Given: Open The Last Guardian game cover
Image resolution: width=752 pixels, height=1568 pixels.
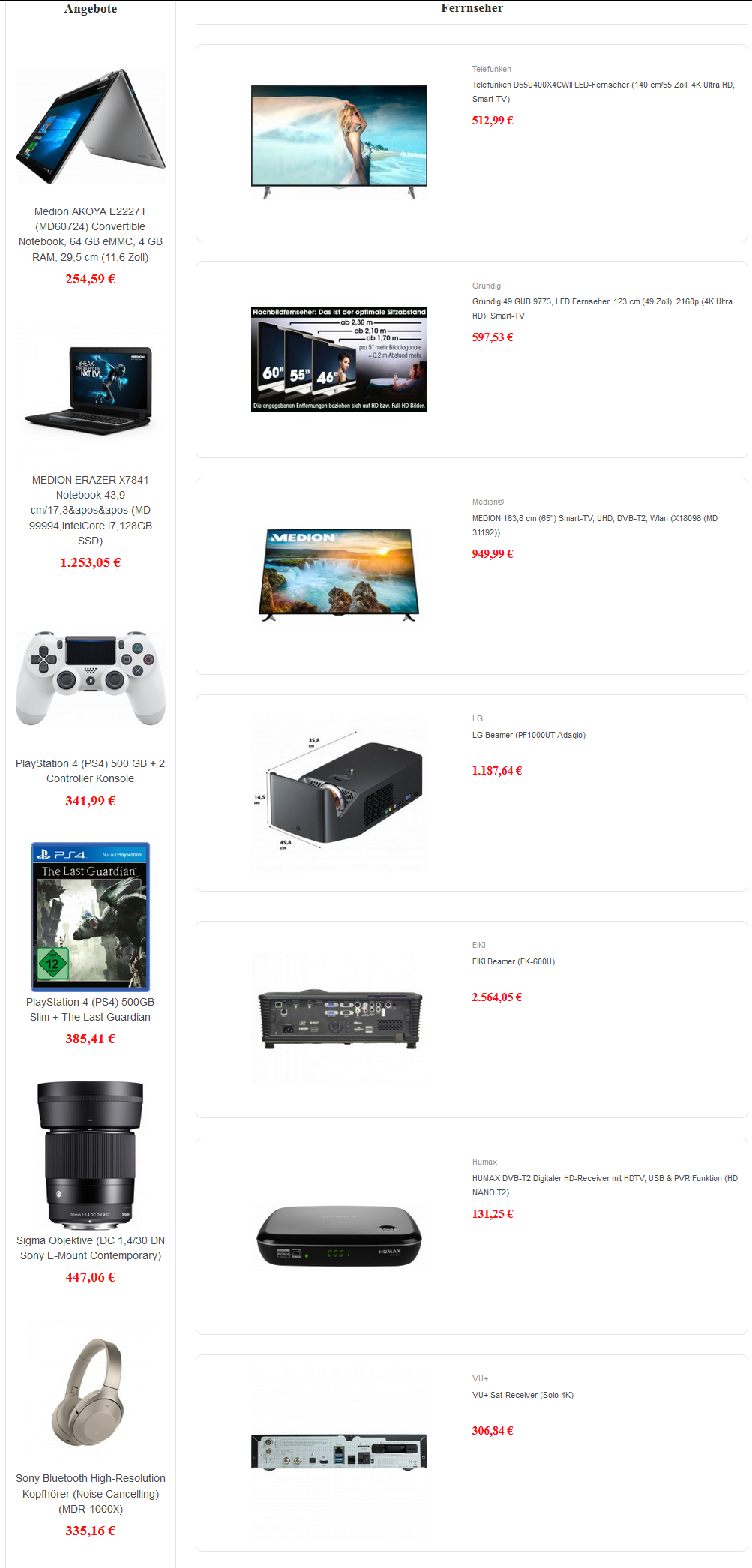Looking at the screenshot, I should (x=91, y=916).
